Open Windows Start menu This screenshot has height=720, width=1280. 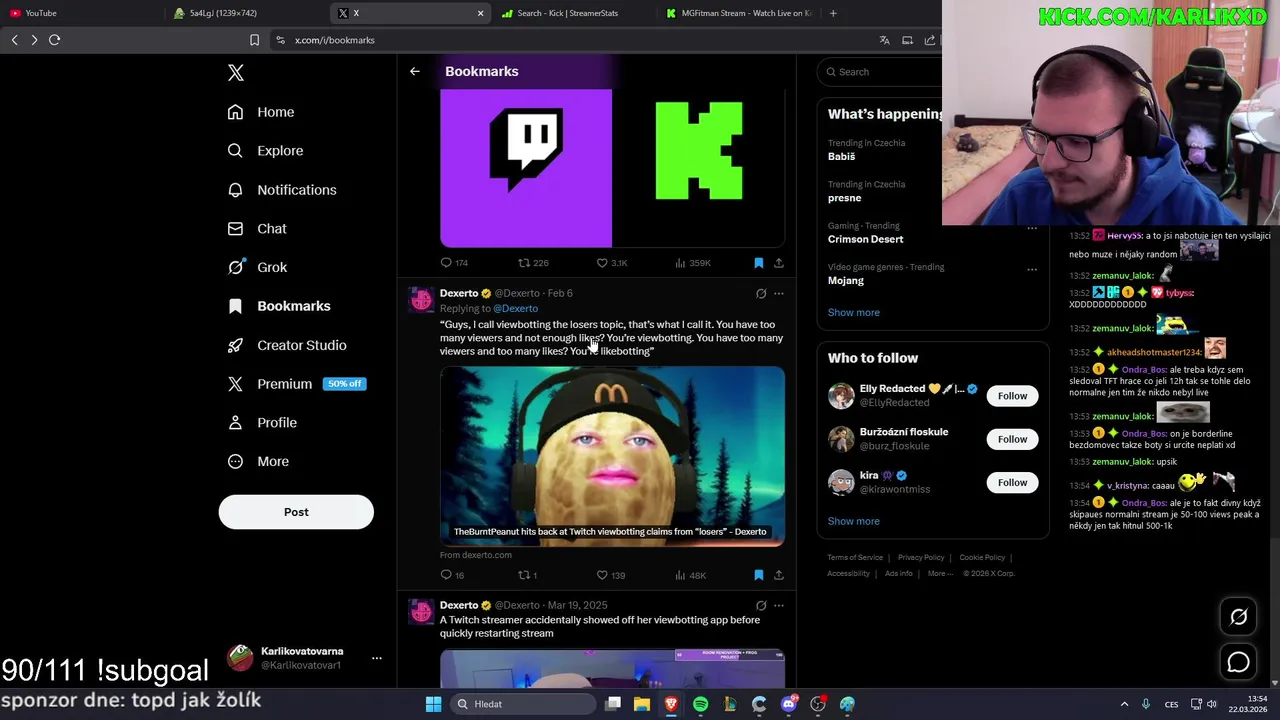pos(433,704)
